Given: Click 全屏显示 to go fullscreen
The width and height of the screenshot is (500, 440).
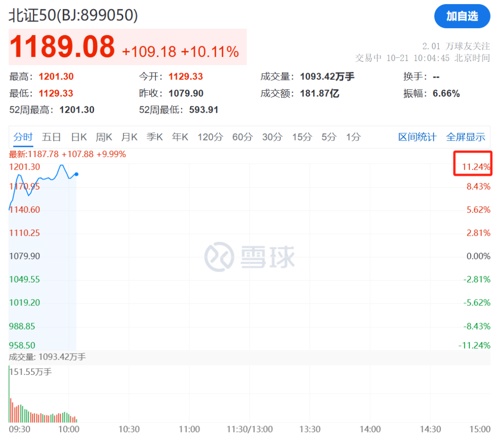Looking at the screenshot, I should tap(465, 137).
